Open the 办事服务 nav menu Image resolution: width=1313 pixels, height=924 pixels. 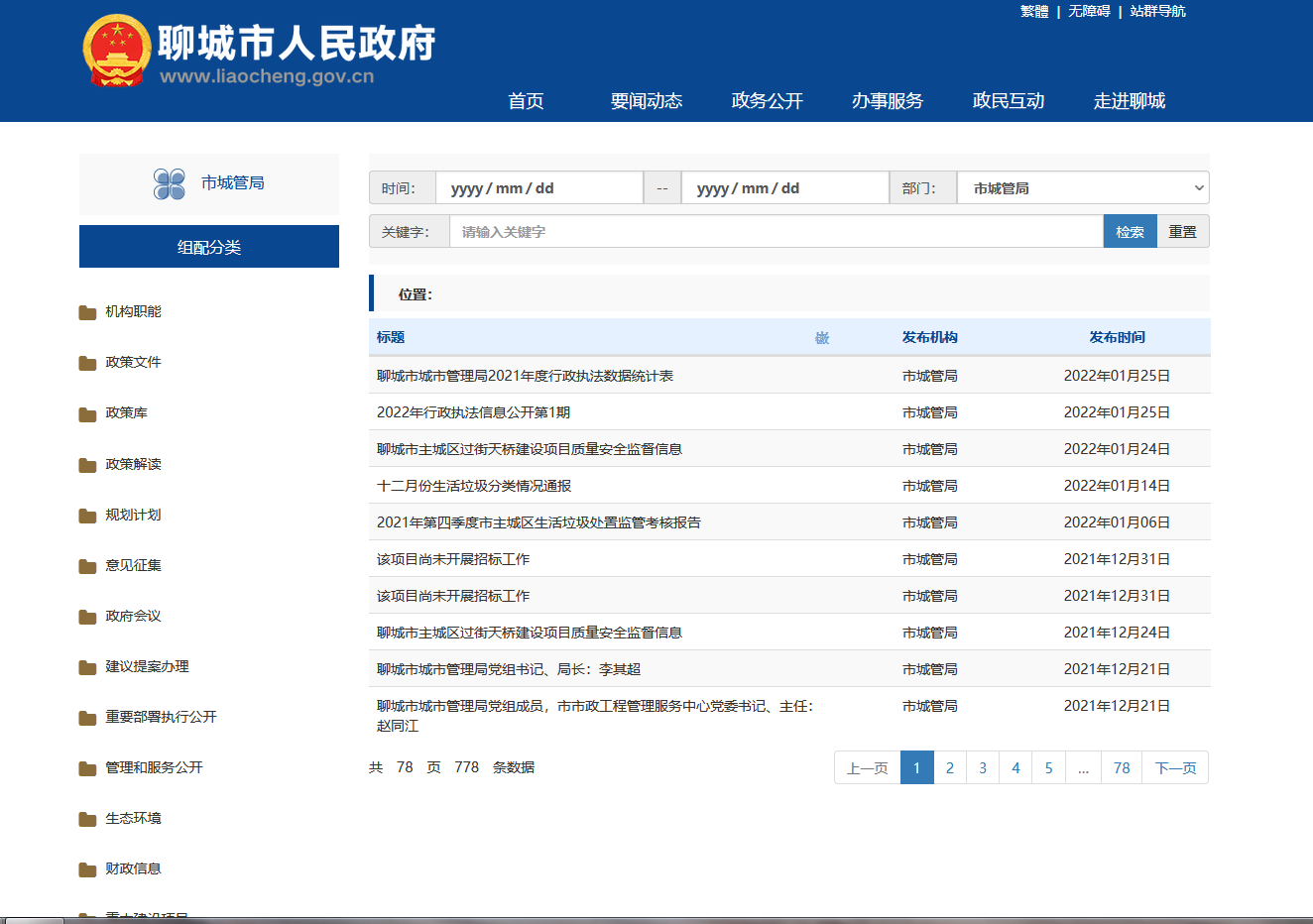click(888, 101)
